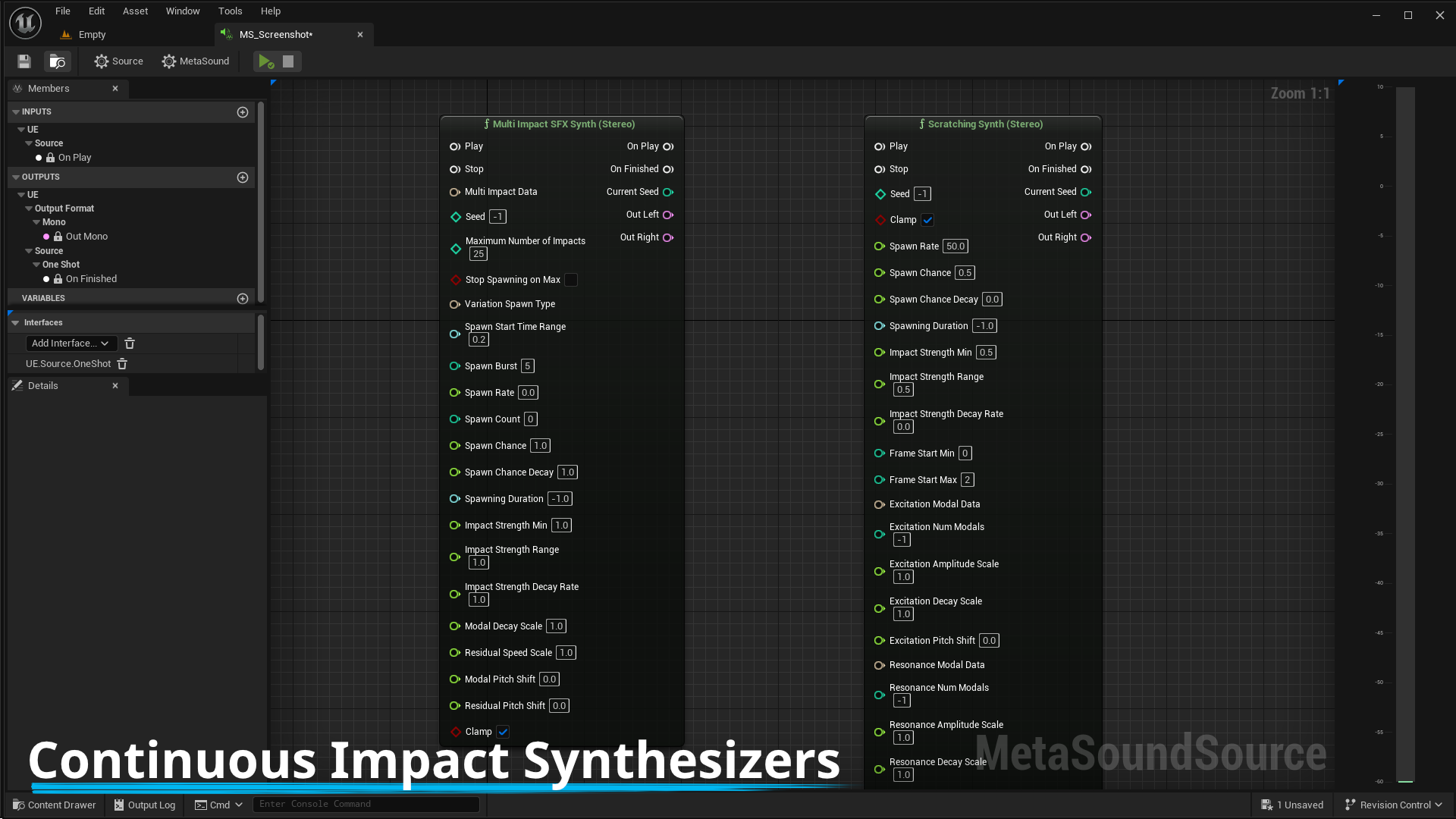Viewport: 1456px width, 819px height.
Task: Collapse the INPUTS section in Members panel
Action: point(16,111)
